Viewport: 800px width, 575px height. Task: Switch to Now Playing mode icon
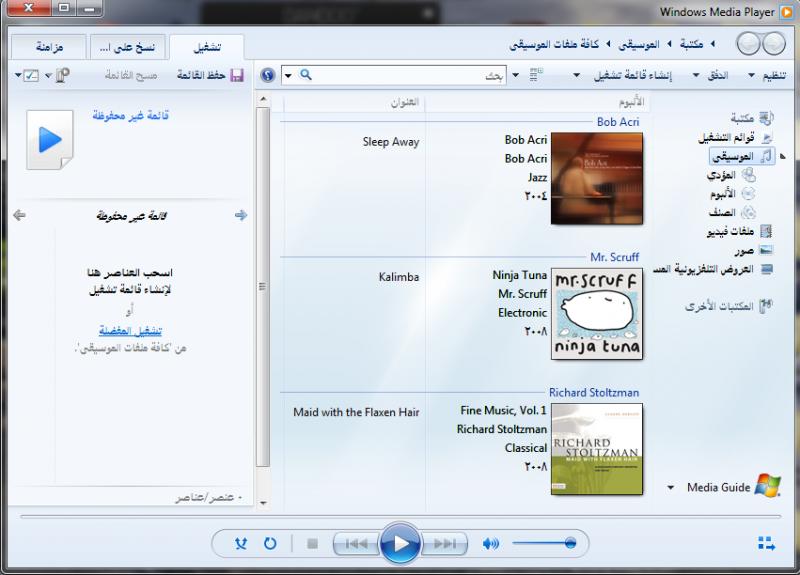(x=766, y=543)
